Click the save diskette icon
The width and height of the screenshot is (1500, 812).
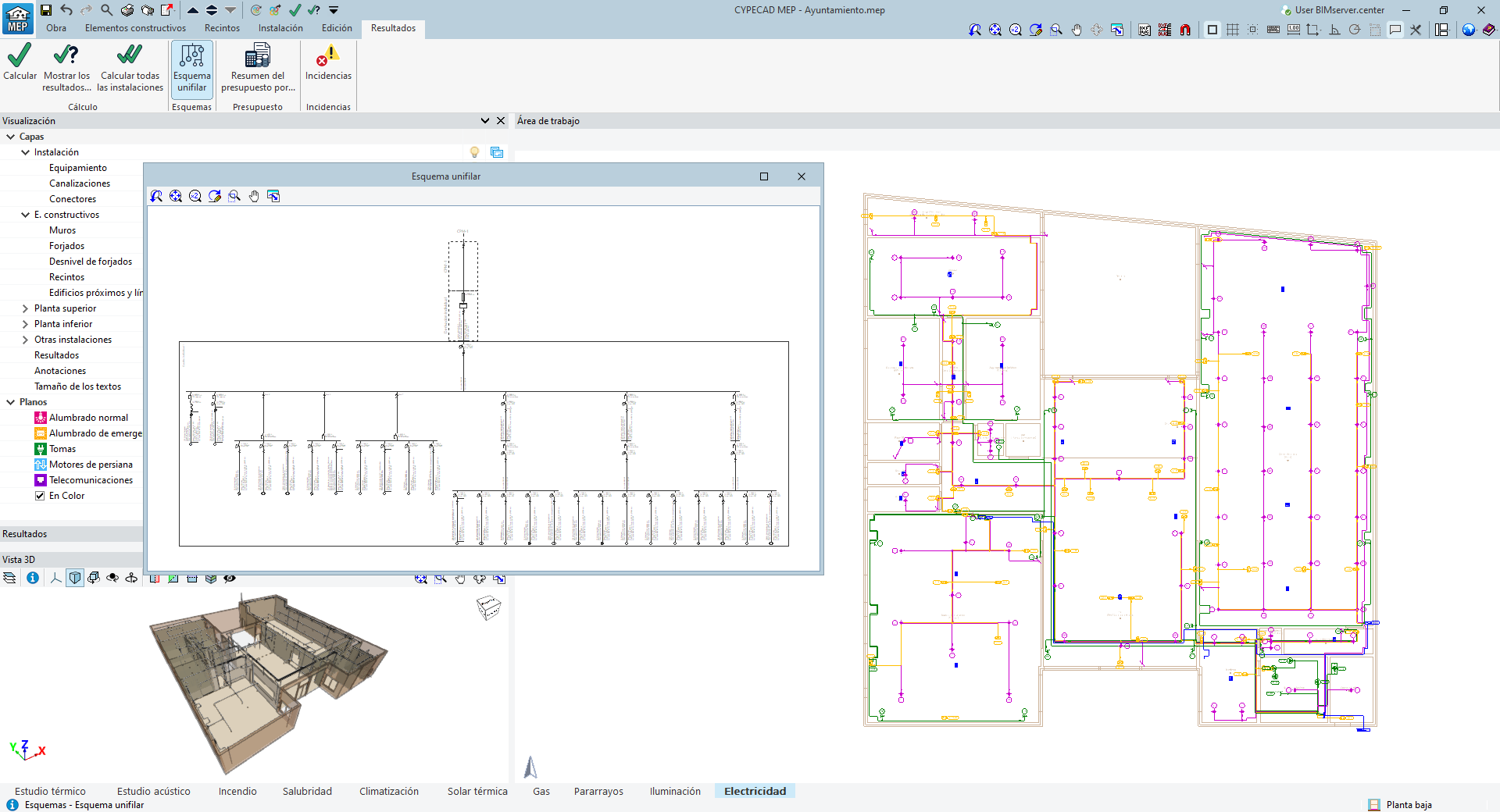tap(46, 10)
